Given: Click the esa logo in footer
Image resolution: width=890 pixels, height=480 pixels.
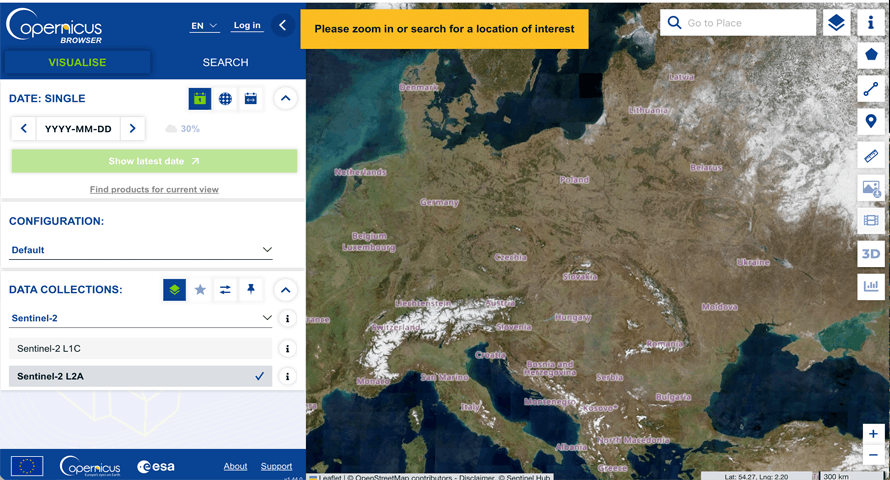Looking at the screenshot, I should click(x=156, y=466).
